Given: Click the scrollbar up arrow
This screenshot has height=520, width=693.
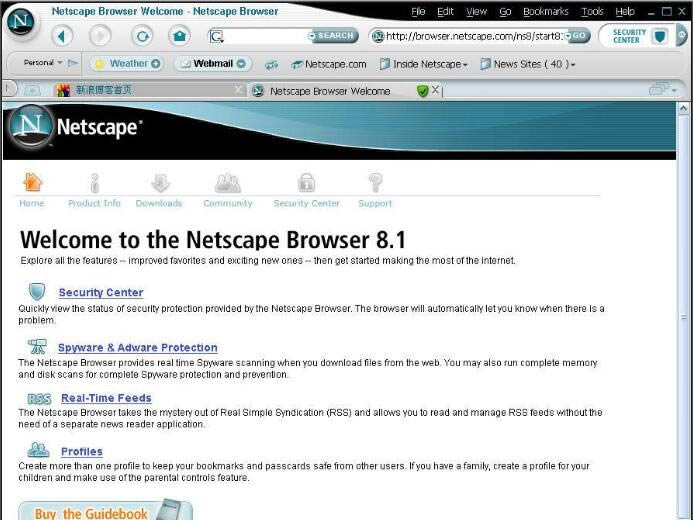Looking at the screenshot, I should [683, 108].
